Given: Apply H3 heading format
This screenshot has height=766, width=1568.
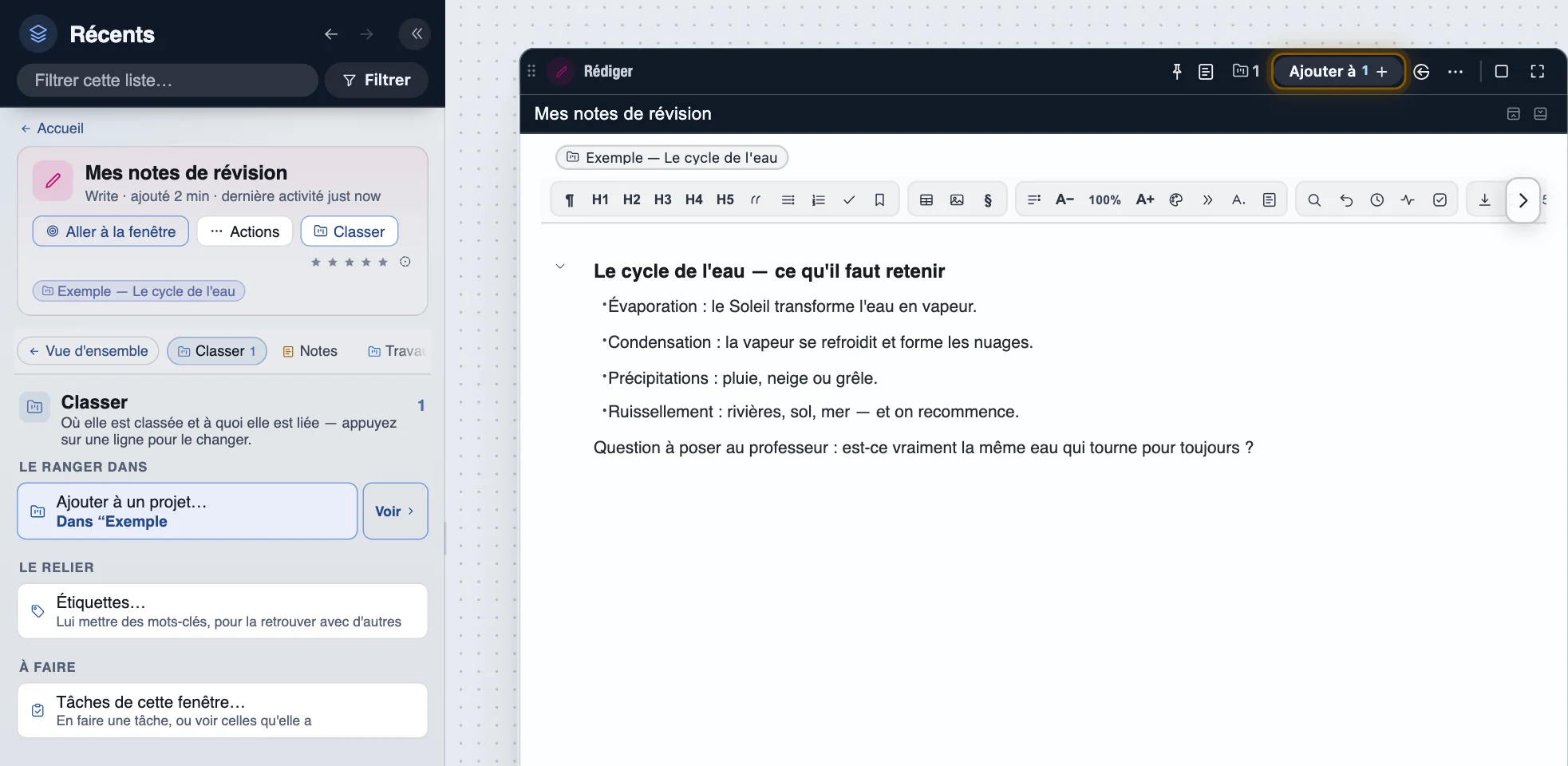Looking at the screenshot, I should tap(662, 200).
